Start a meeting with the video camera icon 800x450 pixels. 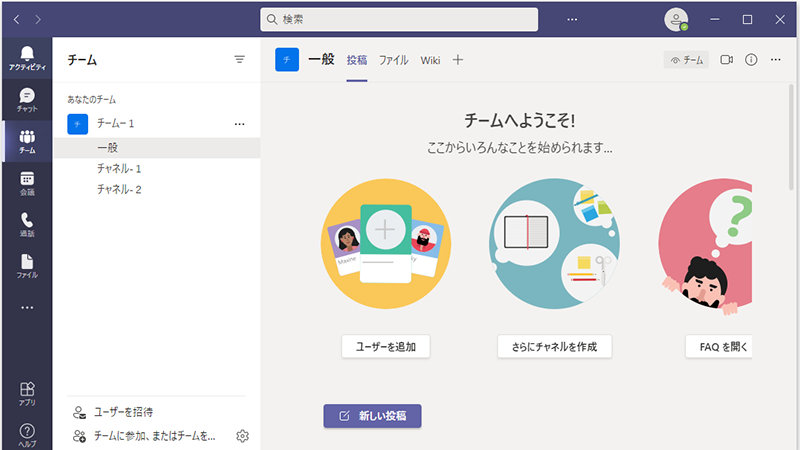pos(726,60)
